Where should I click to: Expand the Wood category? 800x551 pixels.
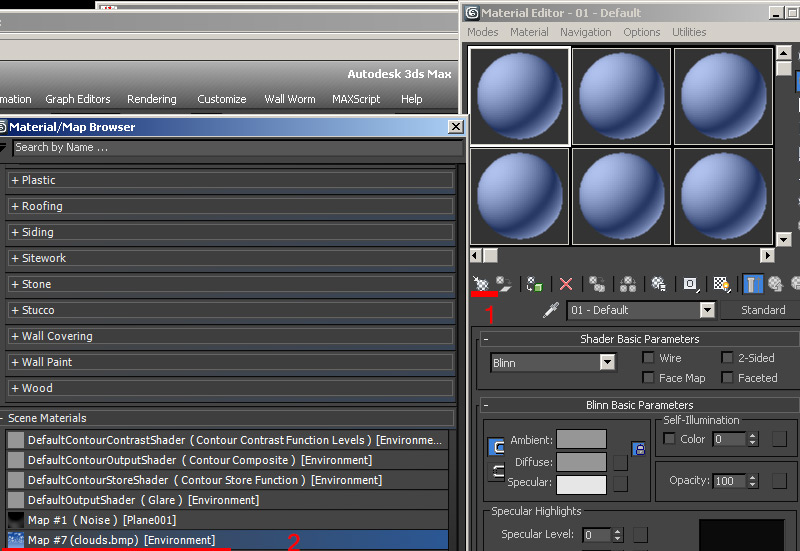pos(231,388)
